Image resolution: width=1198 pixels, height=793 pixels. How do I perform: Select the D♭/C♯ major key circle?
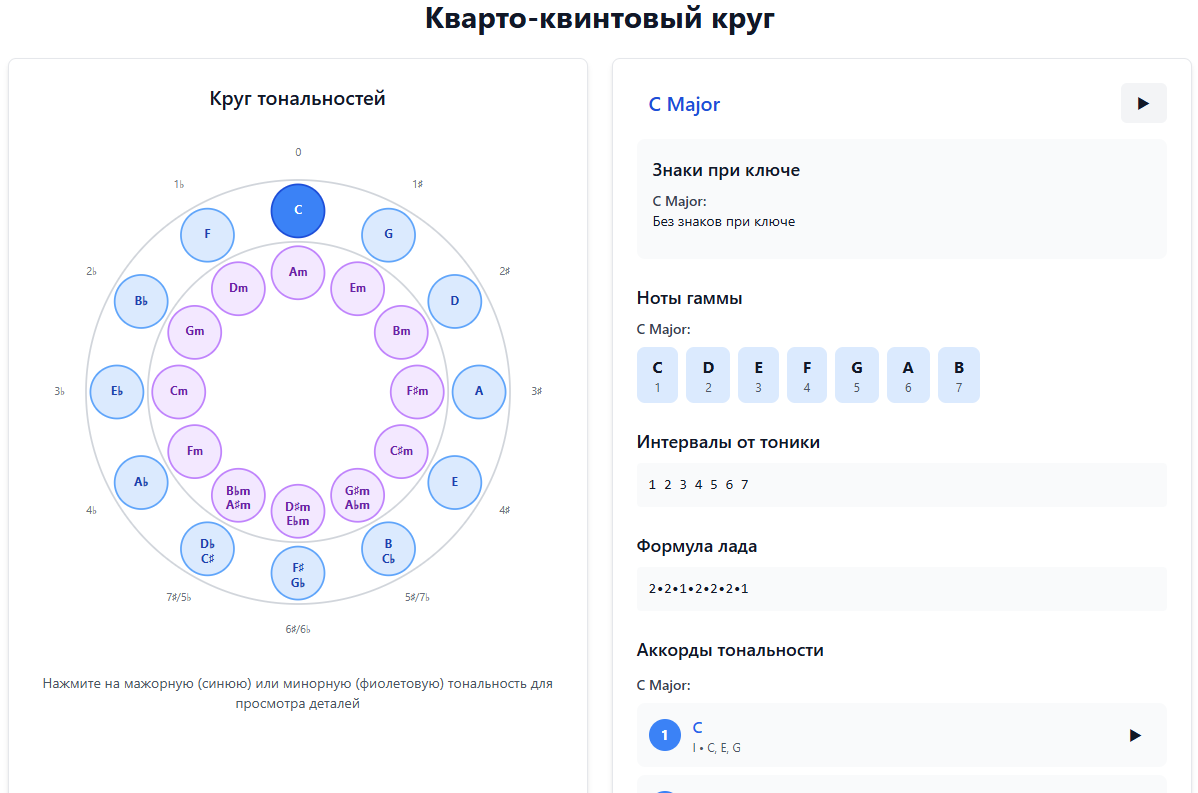coord(207,549)
